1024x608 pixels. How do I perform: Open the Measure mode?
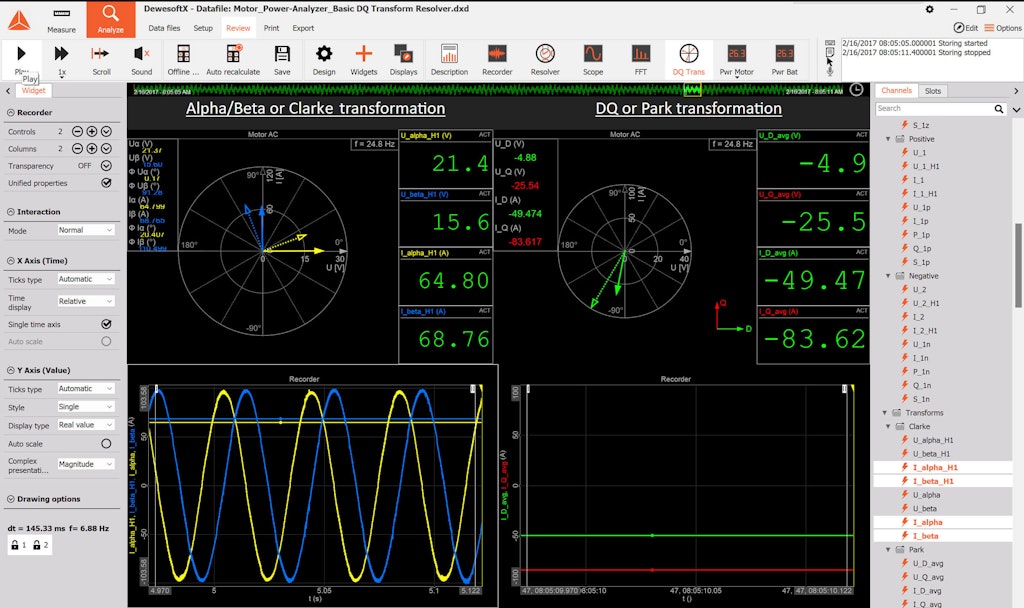[61, 20]
